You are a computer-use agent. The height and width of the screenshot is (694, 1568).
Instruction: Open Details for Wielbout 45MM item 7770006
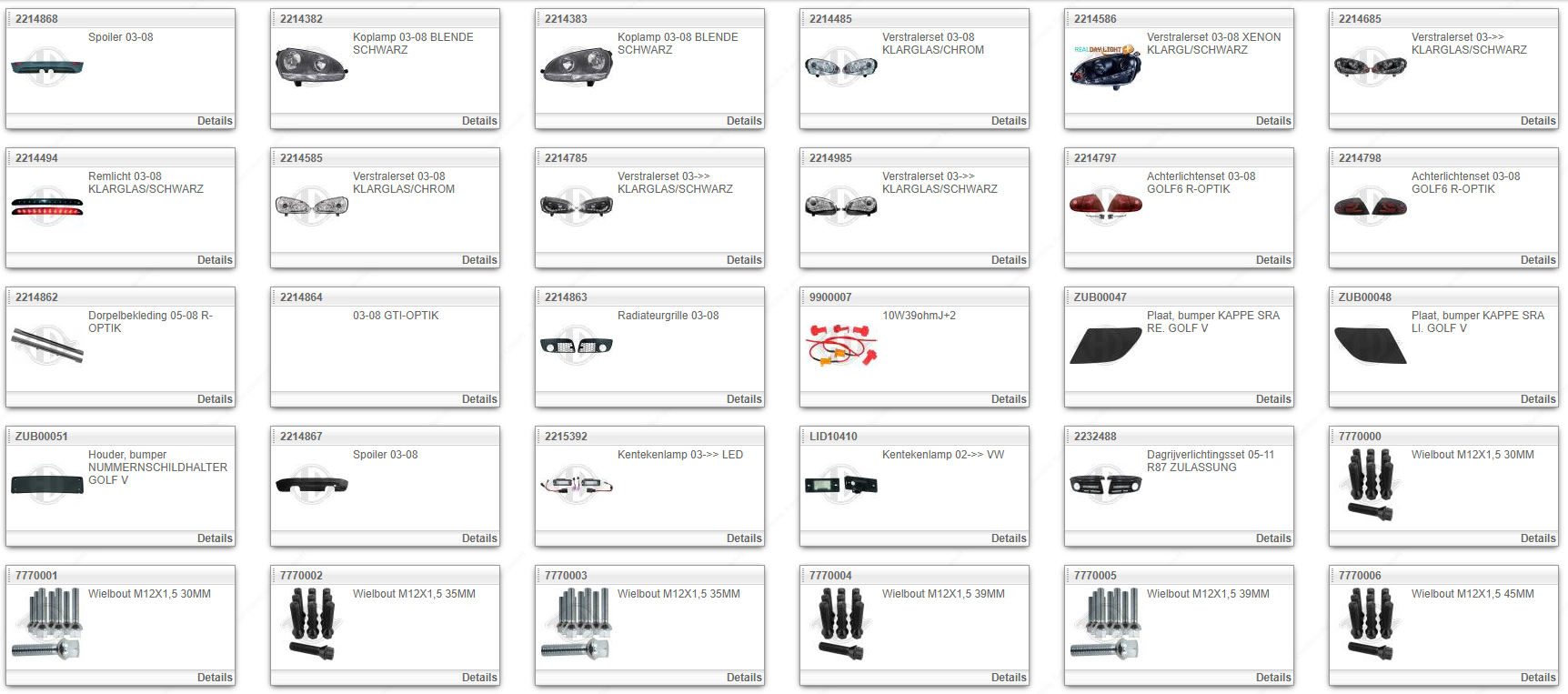click(1537, 678)
